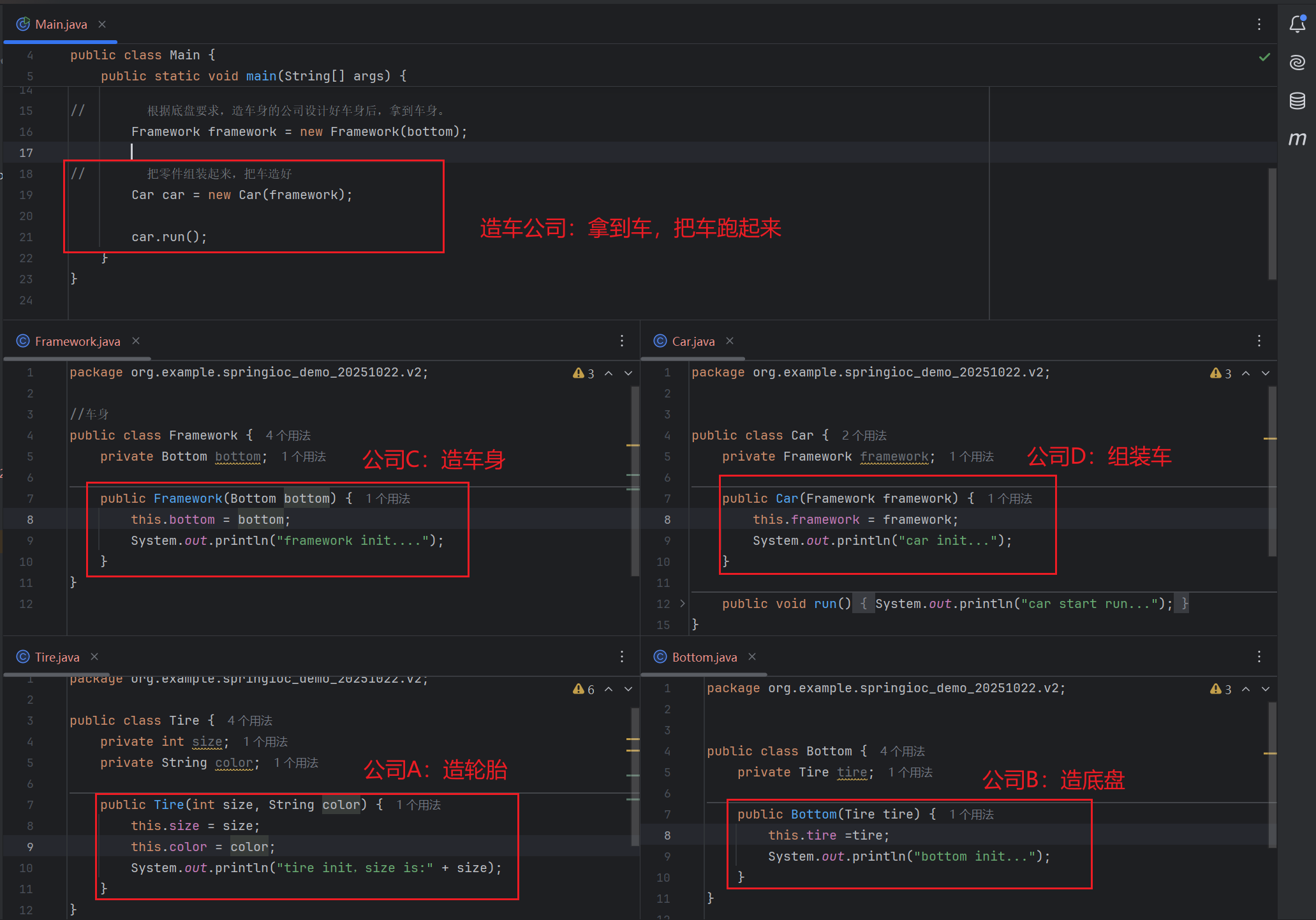Go to next highlighted problem in Car.java
Image resolution: width=1316 pixels, height=920 pixels.
tap(1266, 373)
